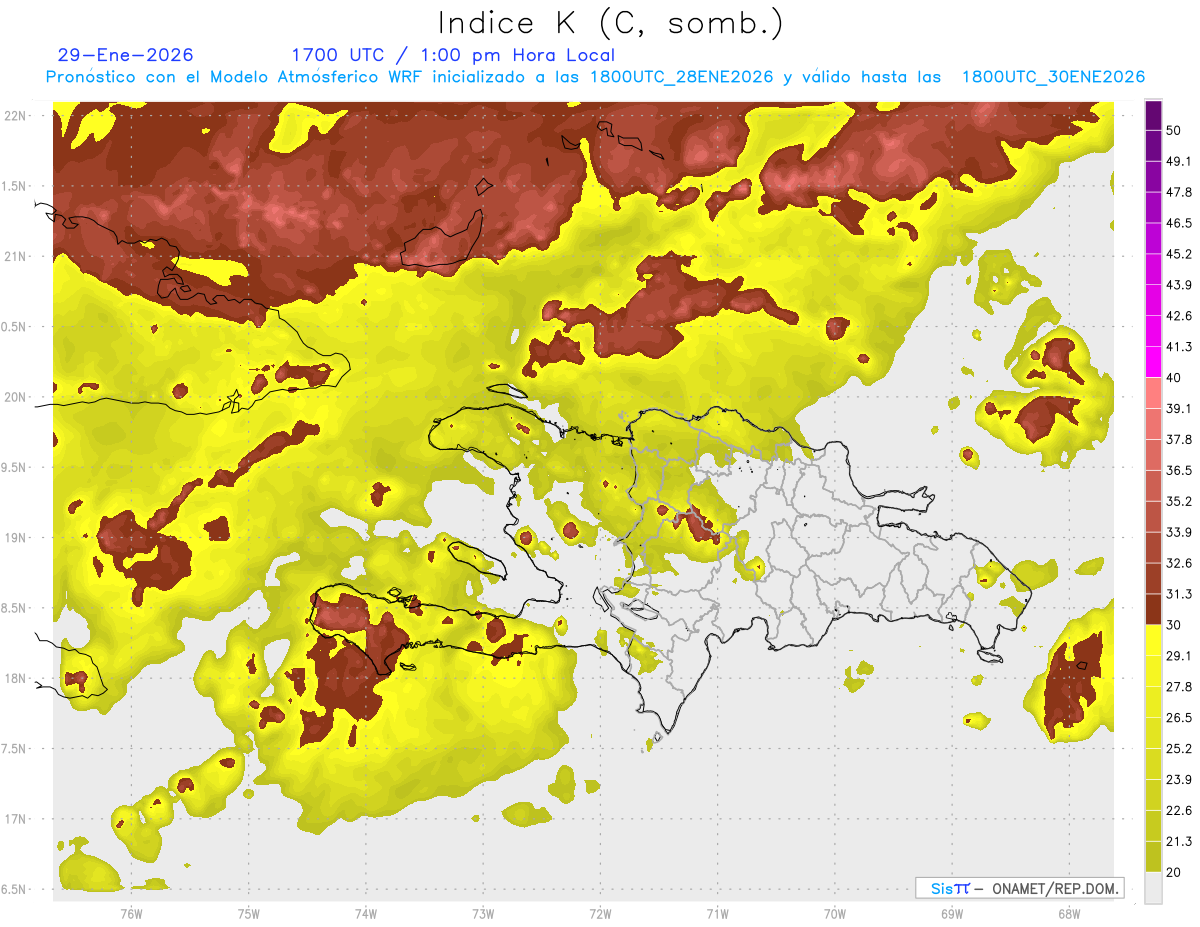Screen dimensions: 1200x927
Task: Click the "20N" latitude axis label
Action: click(x=17, y=397)
